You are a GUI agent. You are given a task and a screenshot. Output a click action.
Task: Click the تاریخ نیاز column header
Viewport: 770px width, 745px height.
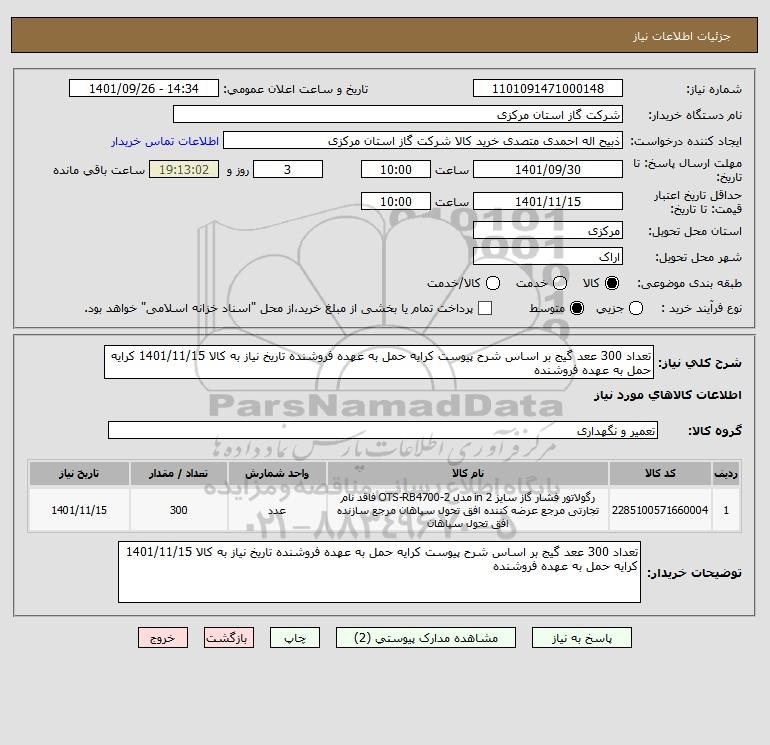pyautogui.click(x=79, y=473)
